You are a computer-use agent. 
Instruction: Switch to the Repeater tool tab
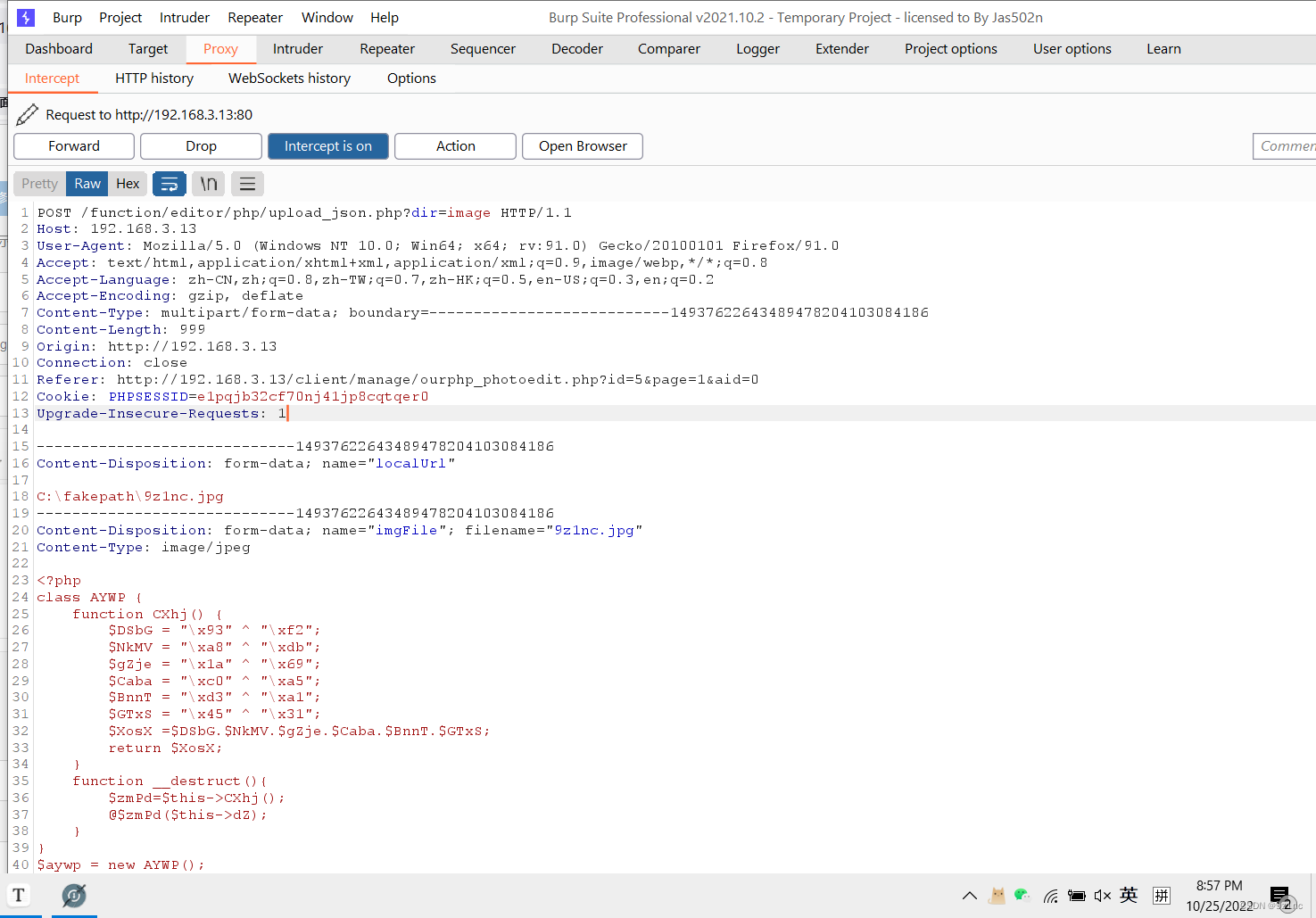click(x=387, y=49)
